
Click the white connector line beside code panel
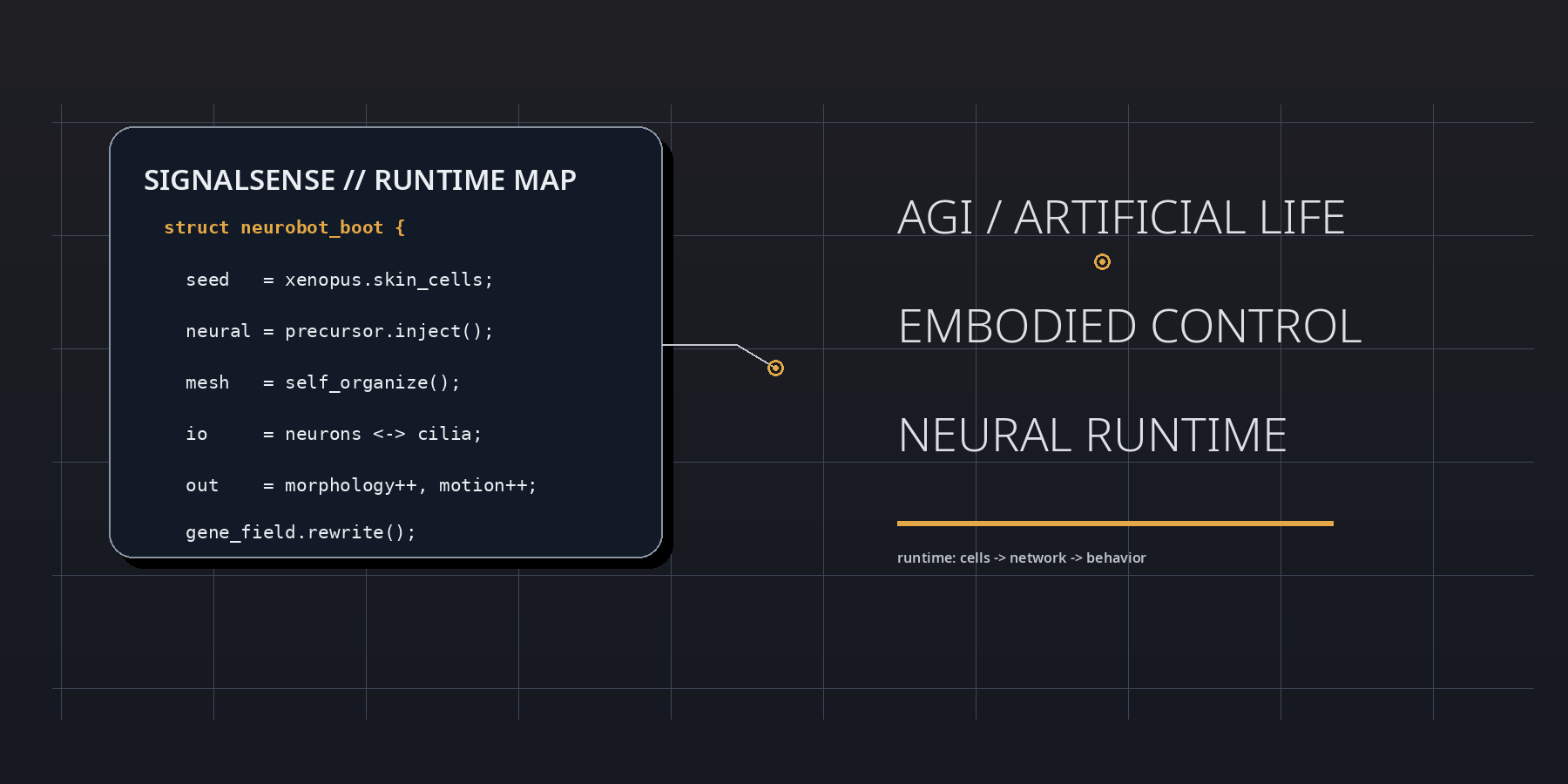pyautogui.click(x=701, y=346)
